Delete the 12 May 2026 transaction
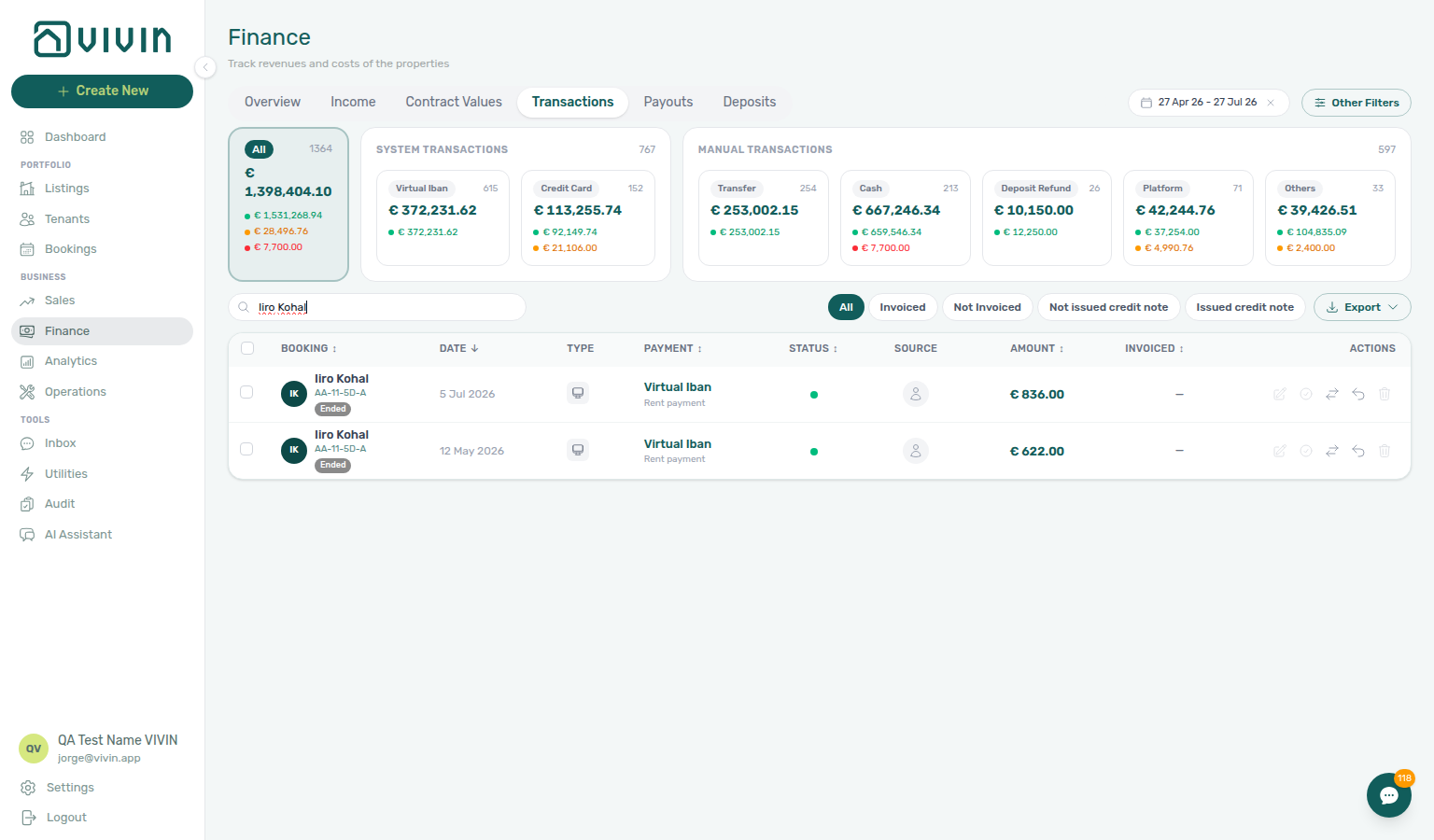 pos(1385,451)
